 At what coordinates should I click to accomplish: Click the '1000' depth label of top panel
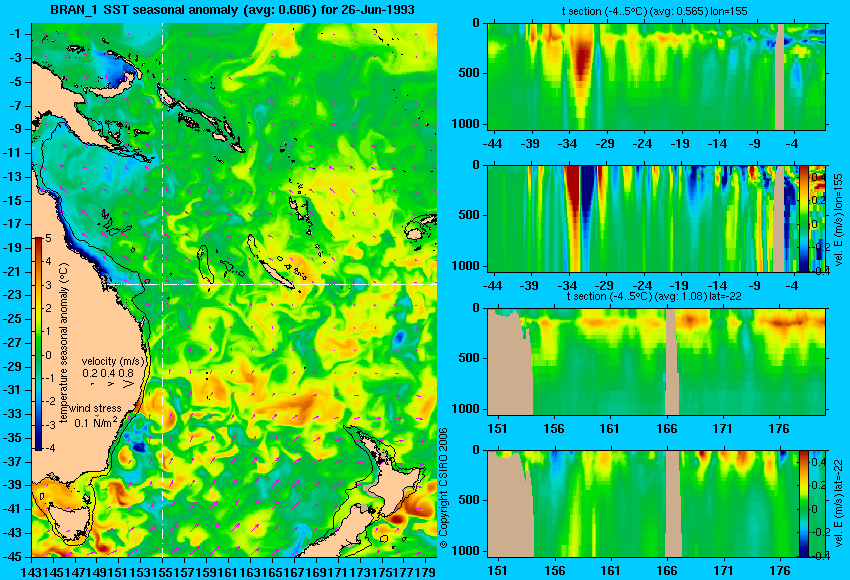466,124
